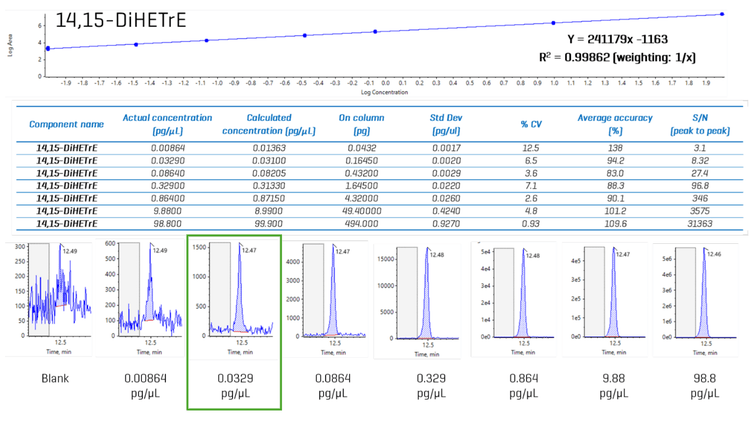Select the 0.329 pg/µL chromatogram plot
750x422 pixels.
tap(420, 297)
